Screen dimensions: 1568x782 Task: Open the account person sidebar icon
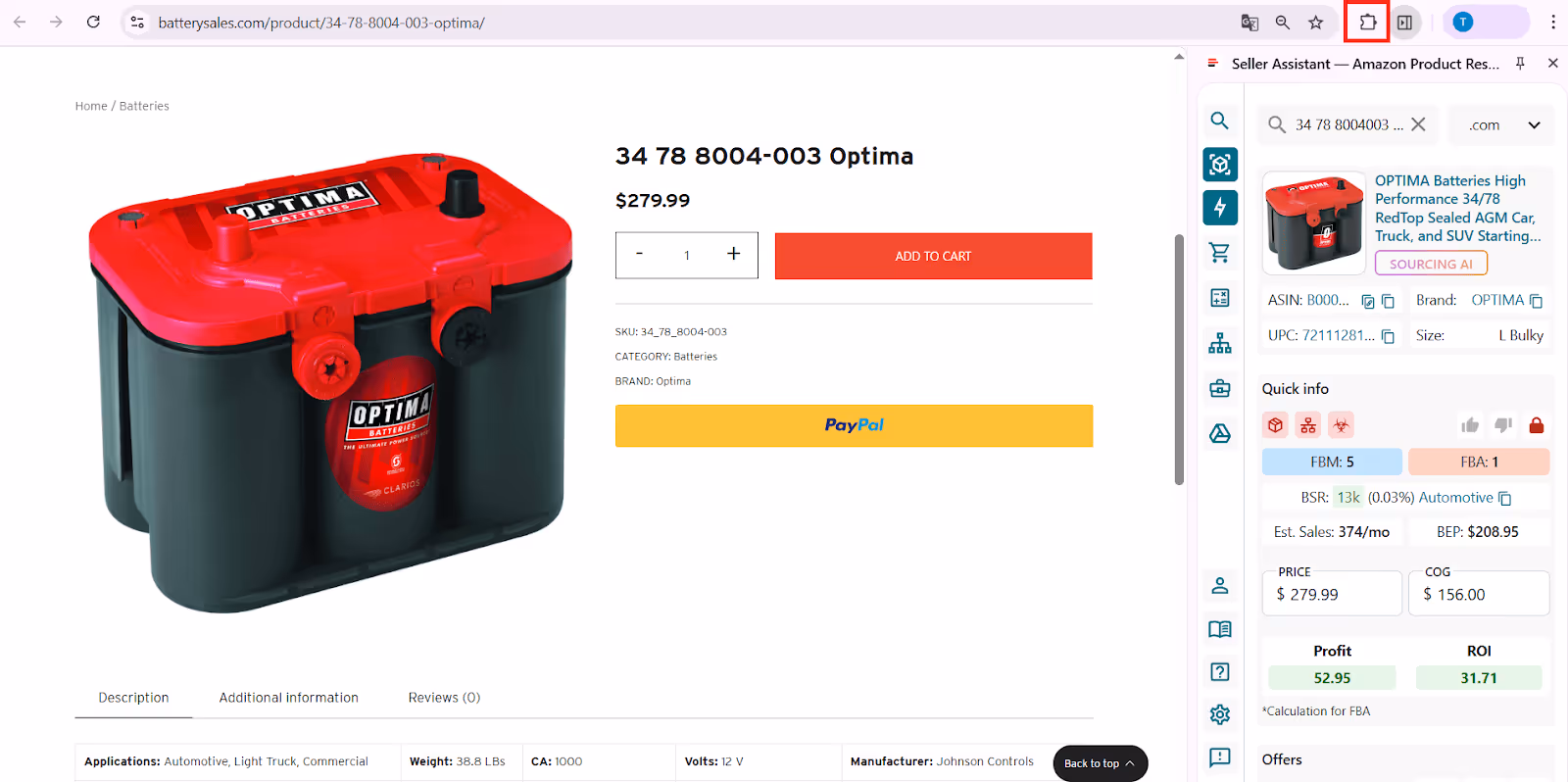(x=1219, y=585)
